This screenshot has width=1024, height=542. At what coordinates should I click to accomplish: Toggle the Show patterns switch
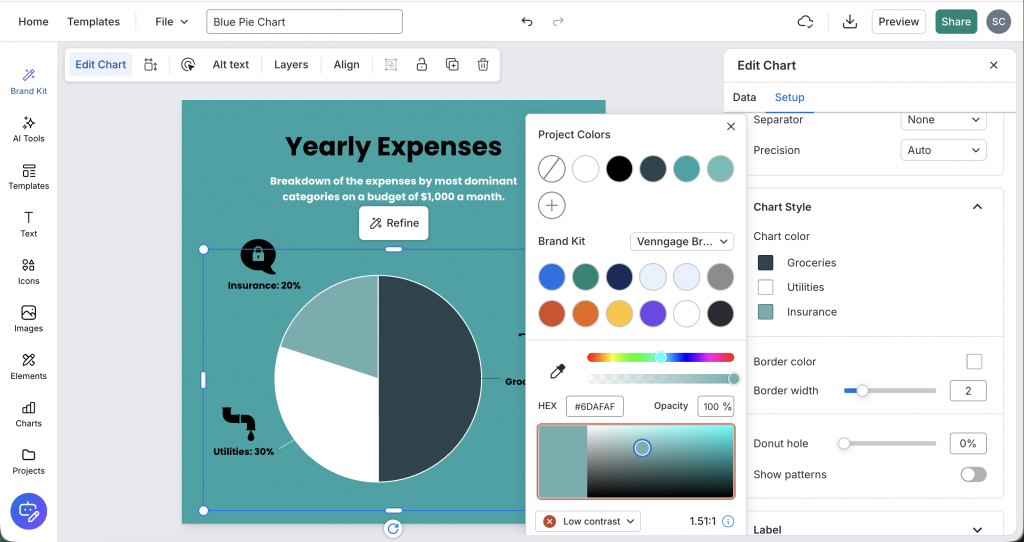(x=973, y=475)
